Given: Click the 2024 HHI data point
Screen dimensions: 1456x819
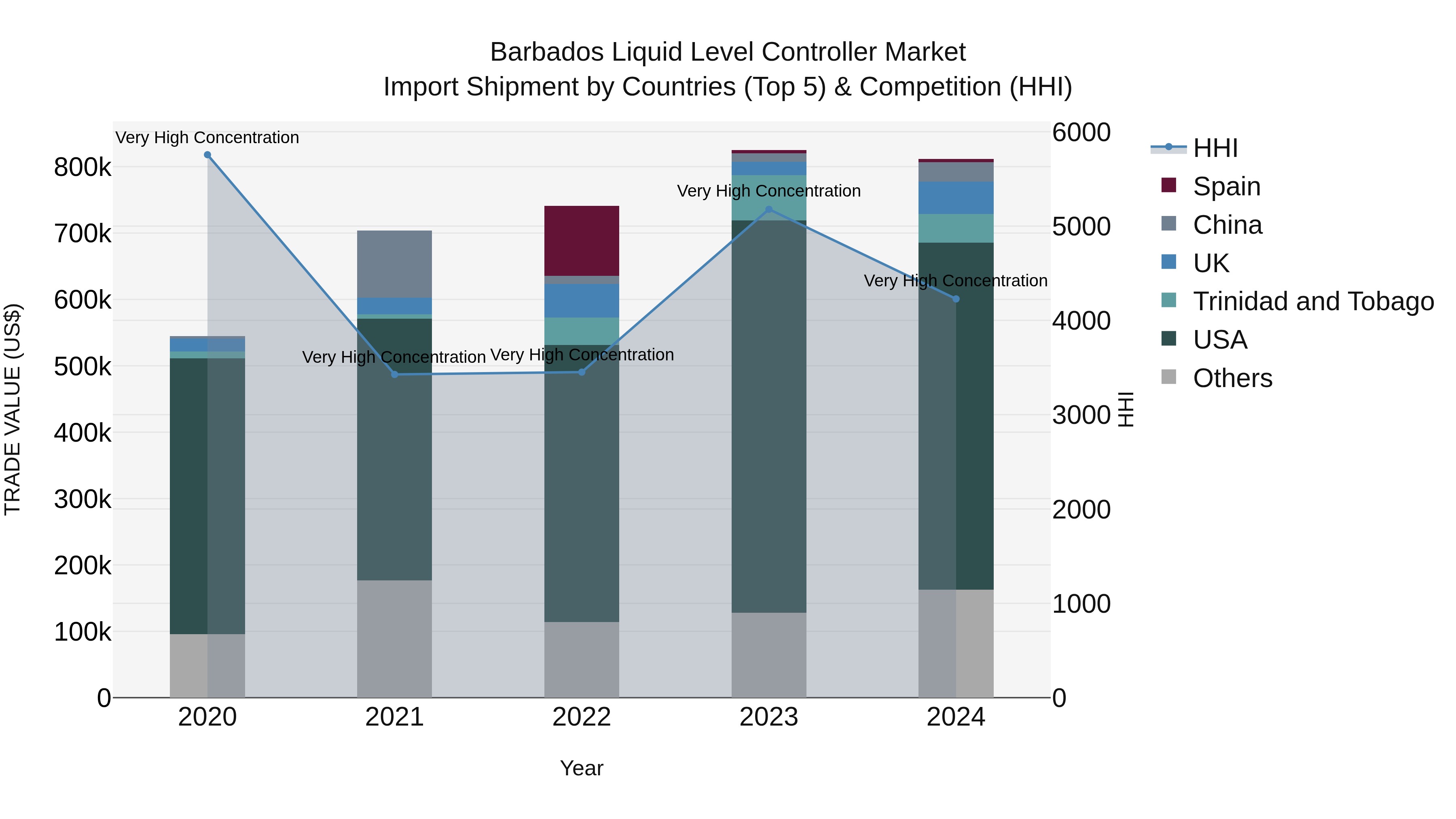Looking at the screenshot, I should [x=956, y=299].
